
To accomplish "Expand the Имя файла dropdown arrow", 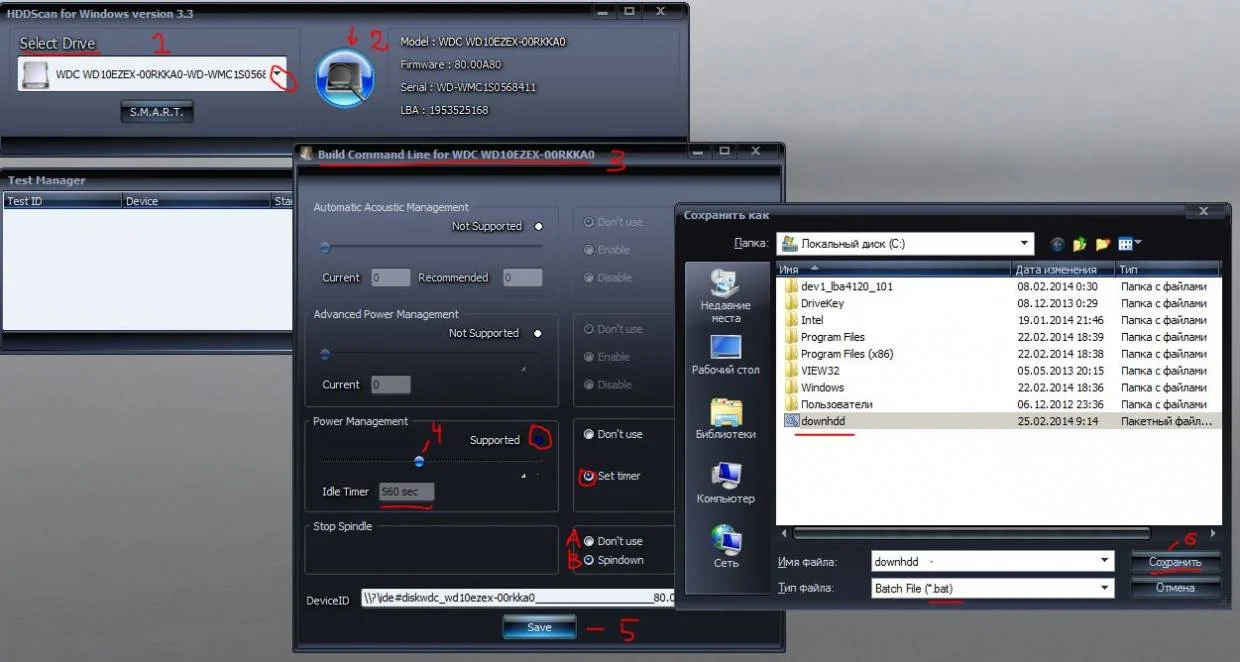I will [1105, 562].
